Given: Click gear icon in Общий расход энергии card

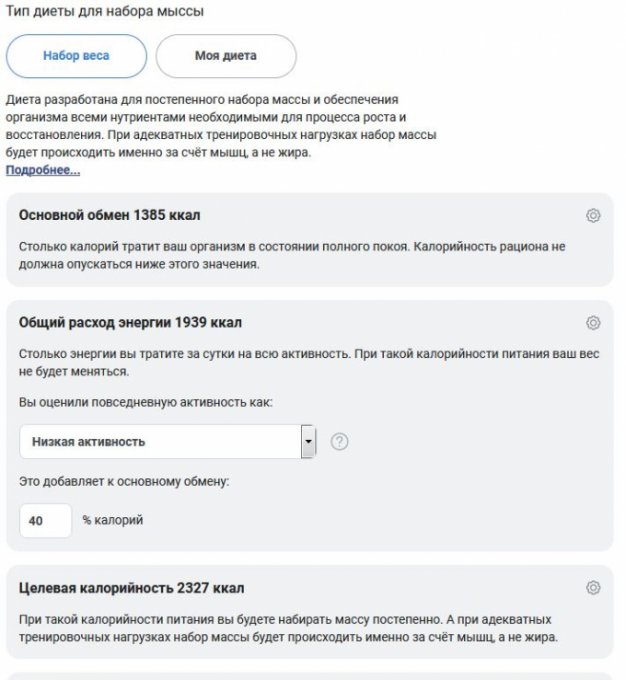Looking at the screenshot, I should tap(593, 322).
